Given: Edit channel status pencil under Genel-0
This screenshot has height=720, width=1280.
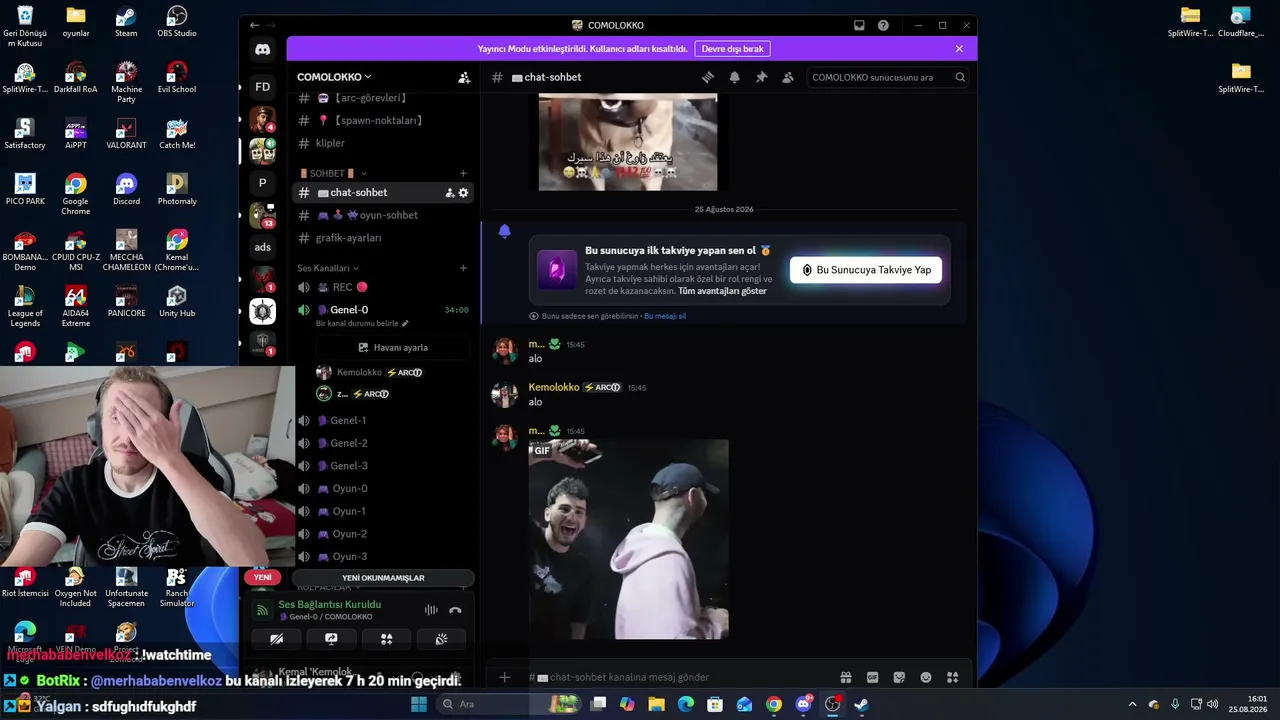Looking at the screenshot, I should 405,324.
